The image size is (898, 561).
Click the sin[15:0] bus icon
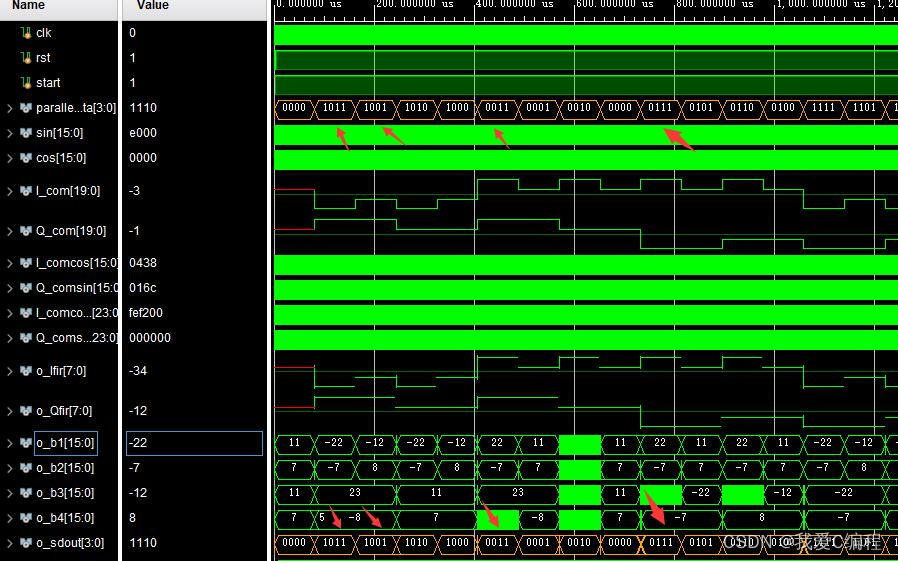tap(26, 133)
